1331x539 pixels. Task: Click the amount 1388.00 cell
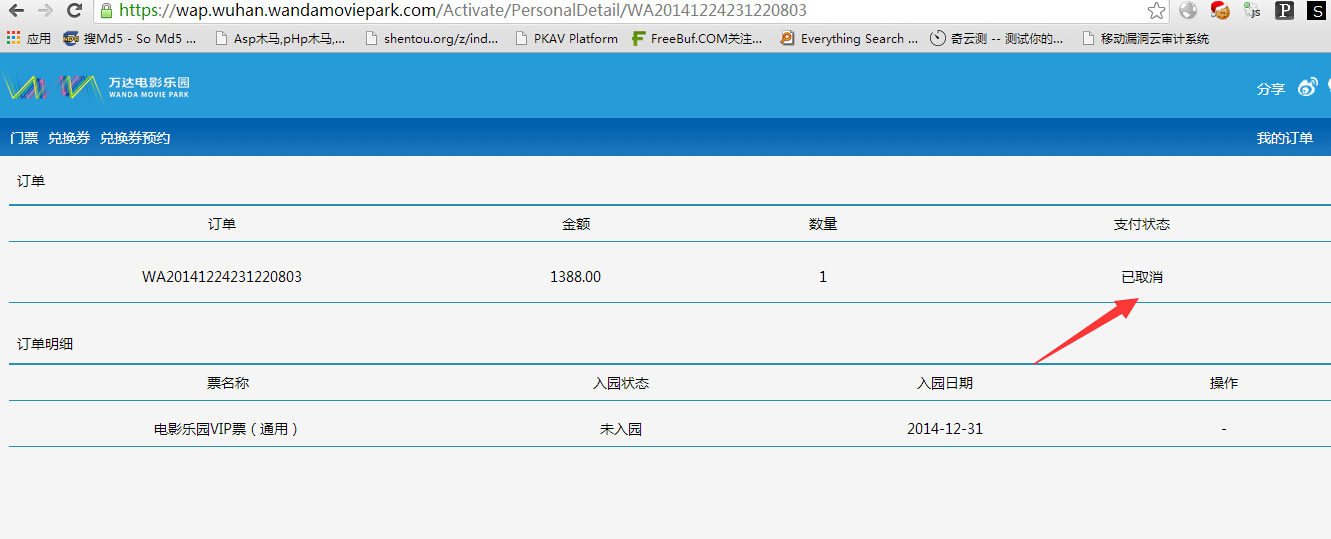click(576, 276)
